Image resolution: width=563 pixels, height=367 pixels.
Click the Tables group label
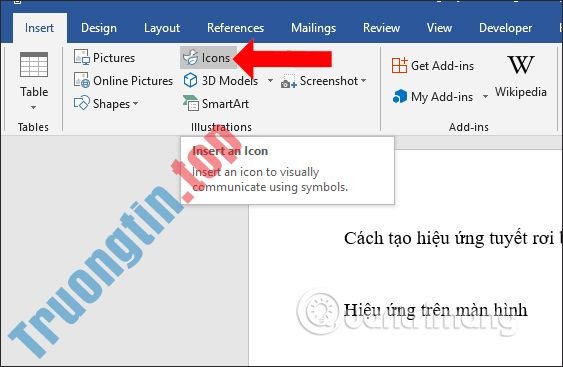pyautogui.click(x=33, y=127)
